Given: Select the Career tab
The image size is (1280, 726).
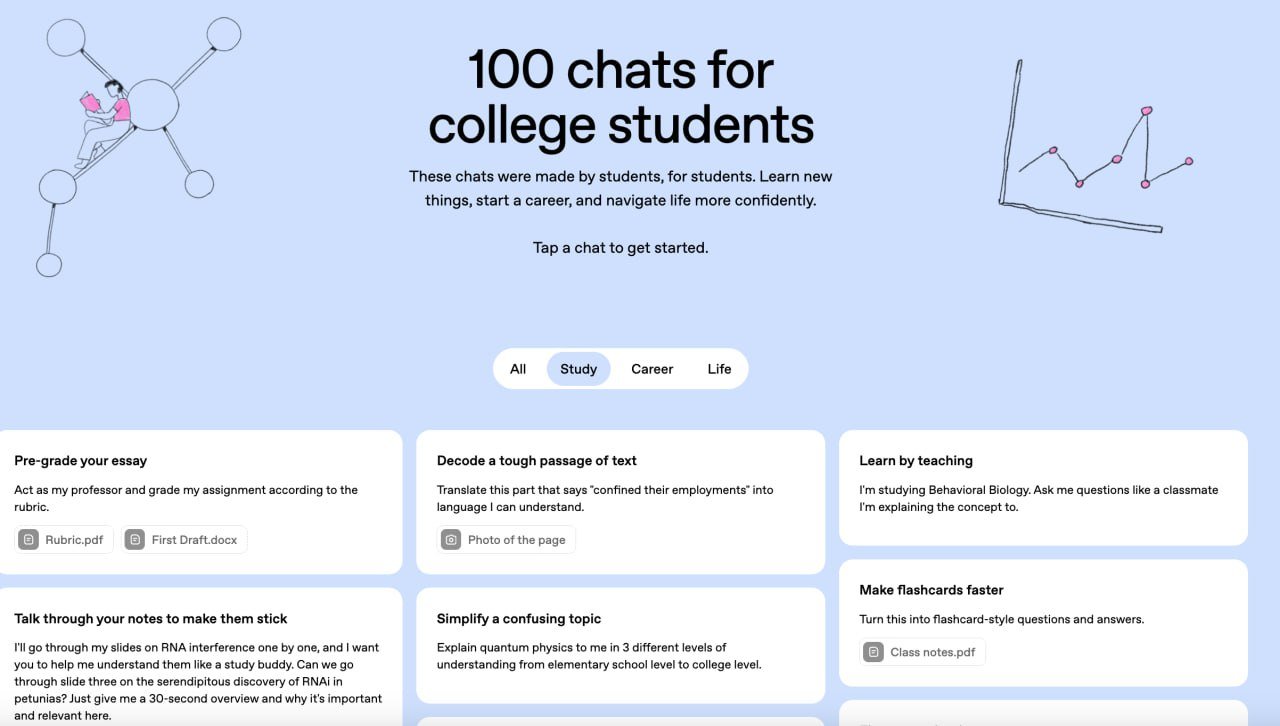Looking at the screenshot, I should coord(652,368).
